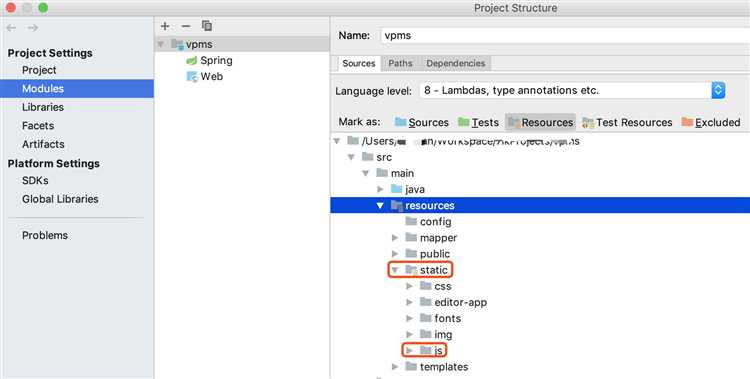Select the Spring facet entry
The height and width of the screenshot is (379, 750).
point(216,61)
